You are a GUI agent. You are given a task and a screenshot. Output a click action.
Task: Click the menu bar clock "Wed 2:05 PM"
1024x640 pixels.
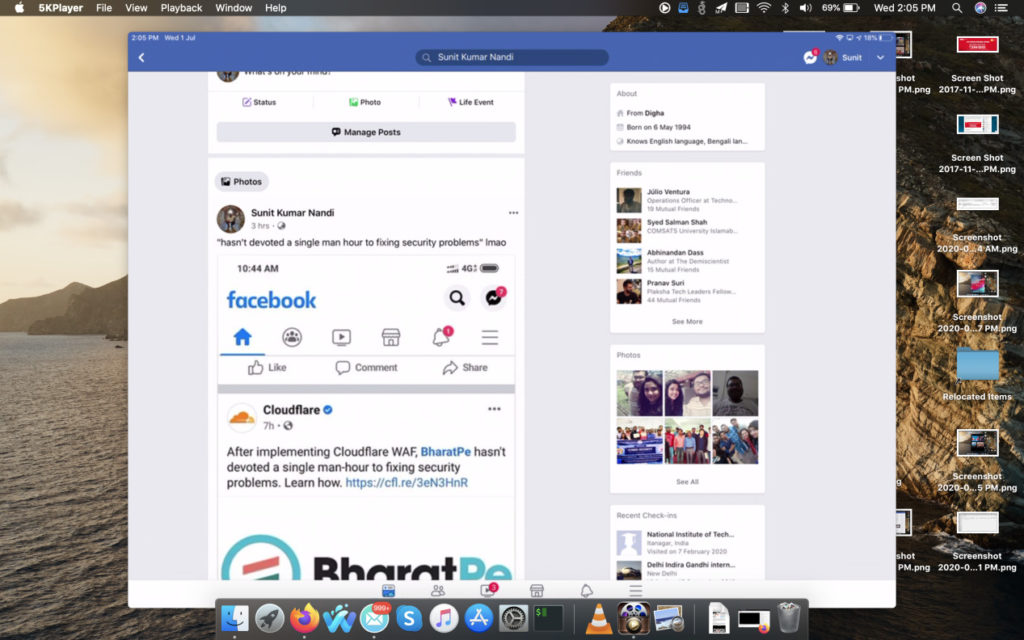[x=904, y=8]
